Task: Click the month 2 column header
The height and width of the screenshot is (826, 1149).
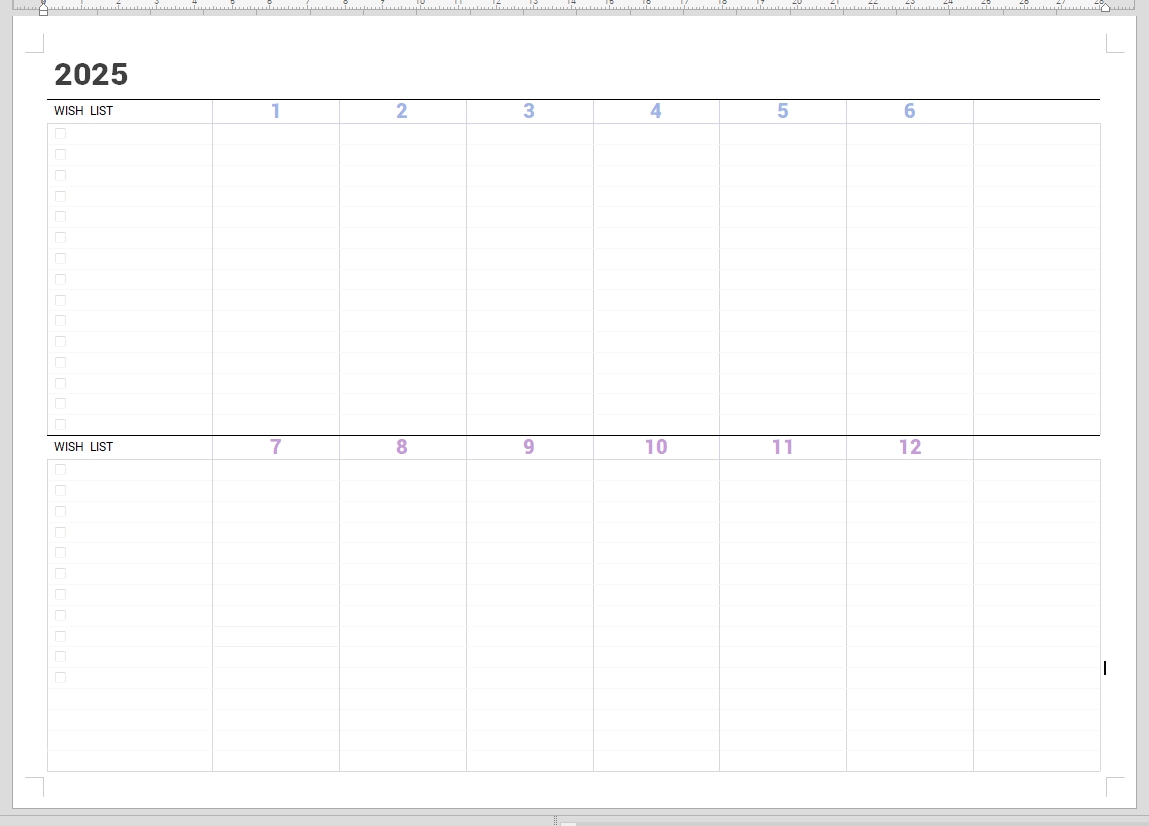Action: click(x=402, y=111)
